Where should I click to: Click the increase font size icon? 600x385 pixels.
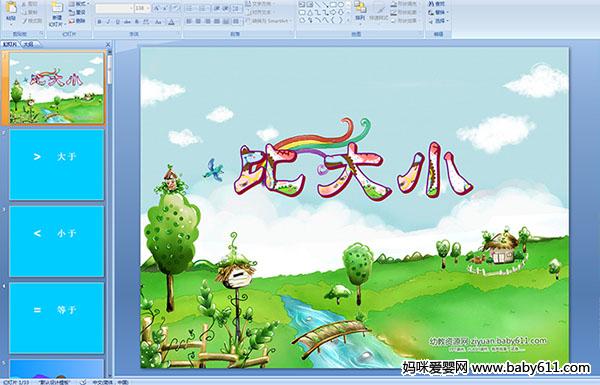click(x=157, y=8)
